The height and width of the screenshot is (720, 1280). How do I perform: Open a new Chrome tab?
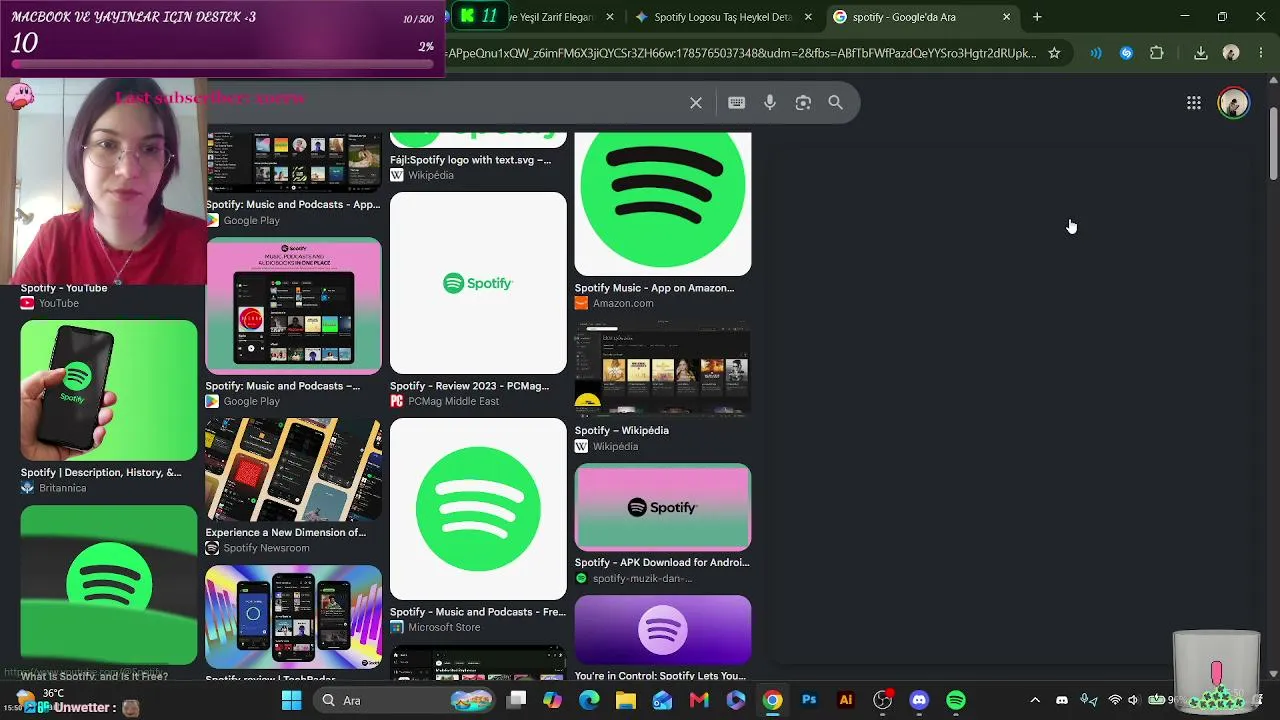point(1037,17)
